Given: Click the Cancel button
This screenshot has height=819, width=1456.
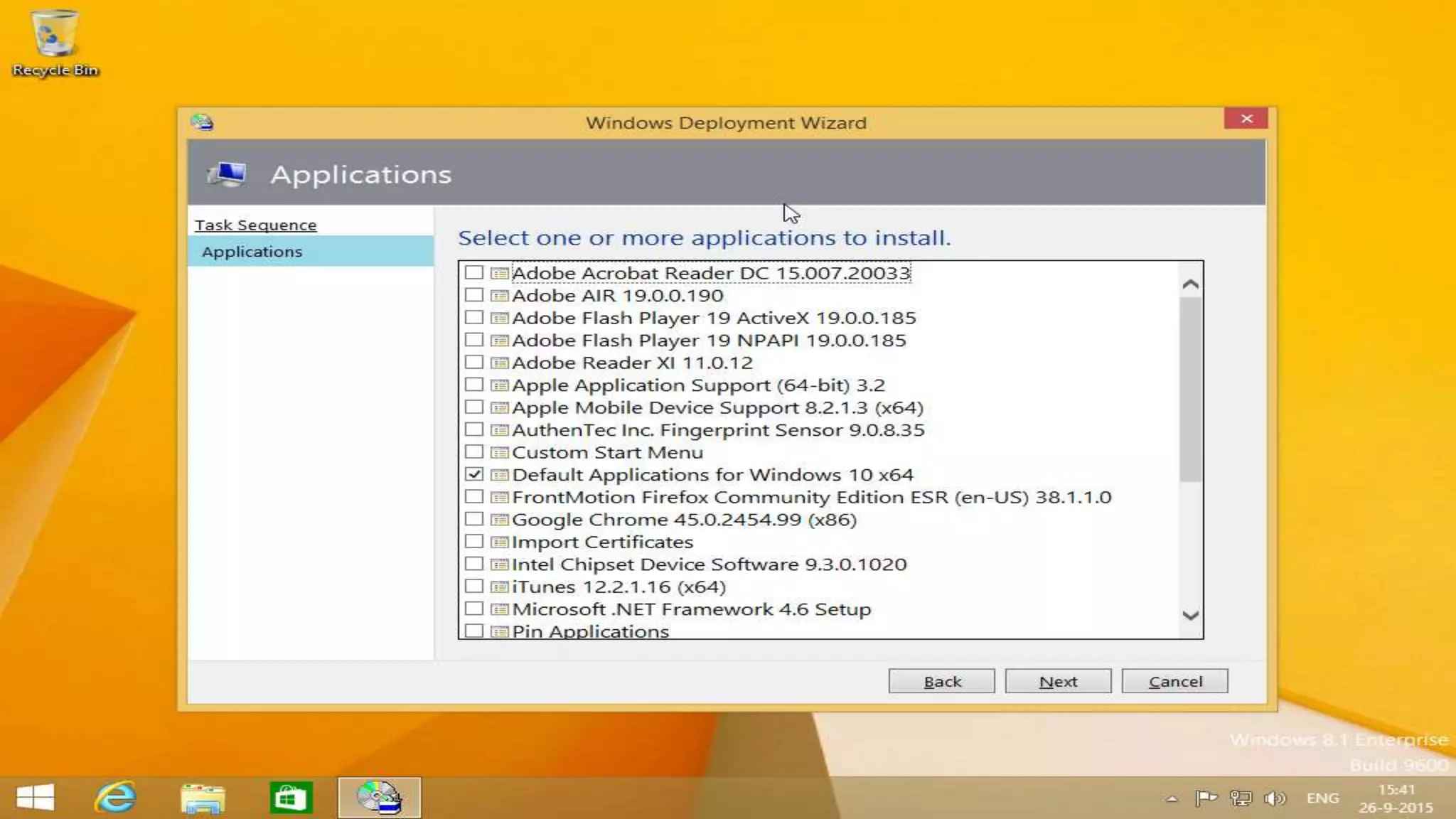Looking at the screenshot, I should [x=1174, y=681].
